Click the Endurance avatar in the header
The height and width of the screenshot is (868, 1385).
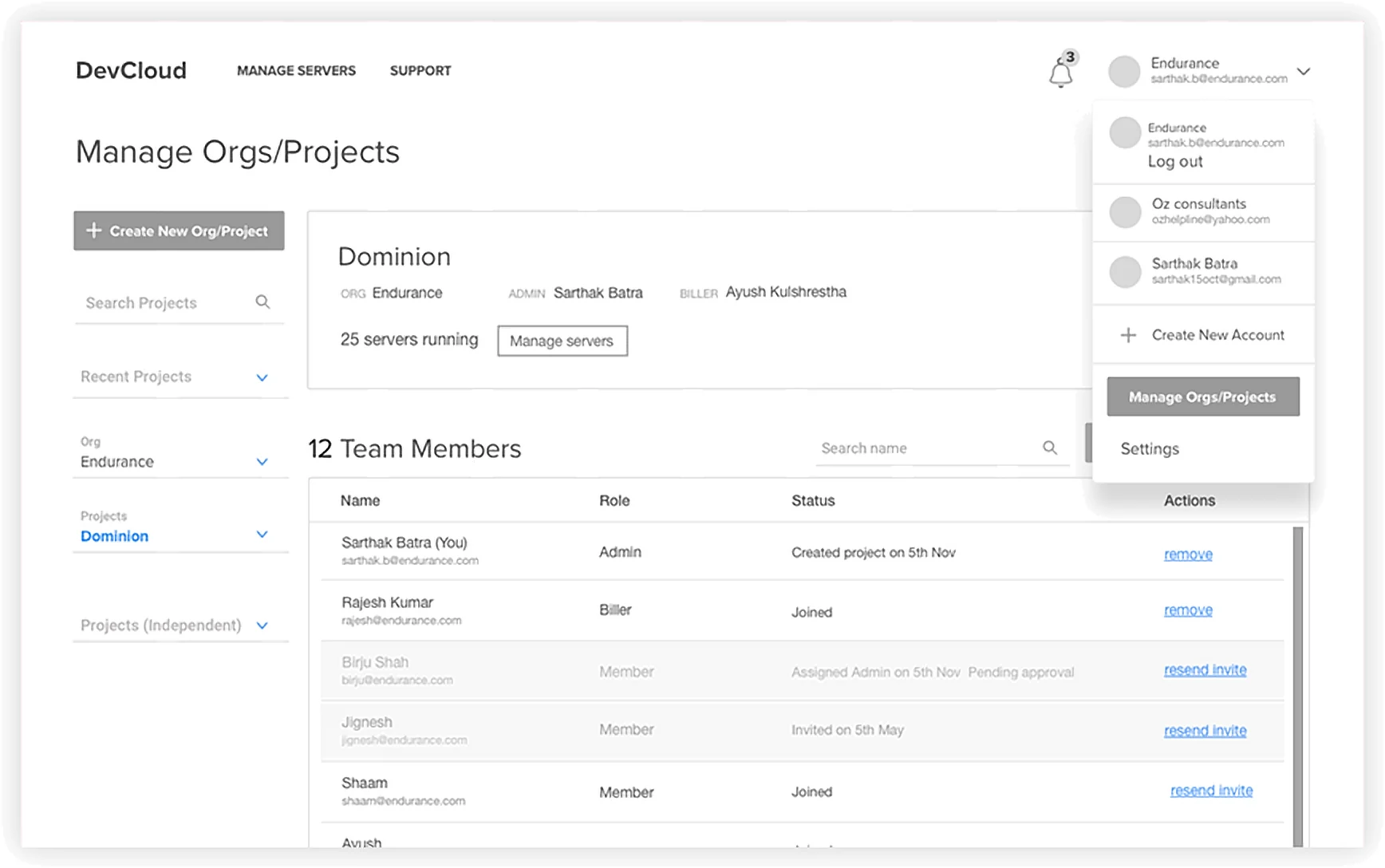tap(1124, 71)
